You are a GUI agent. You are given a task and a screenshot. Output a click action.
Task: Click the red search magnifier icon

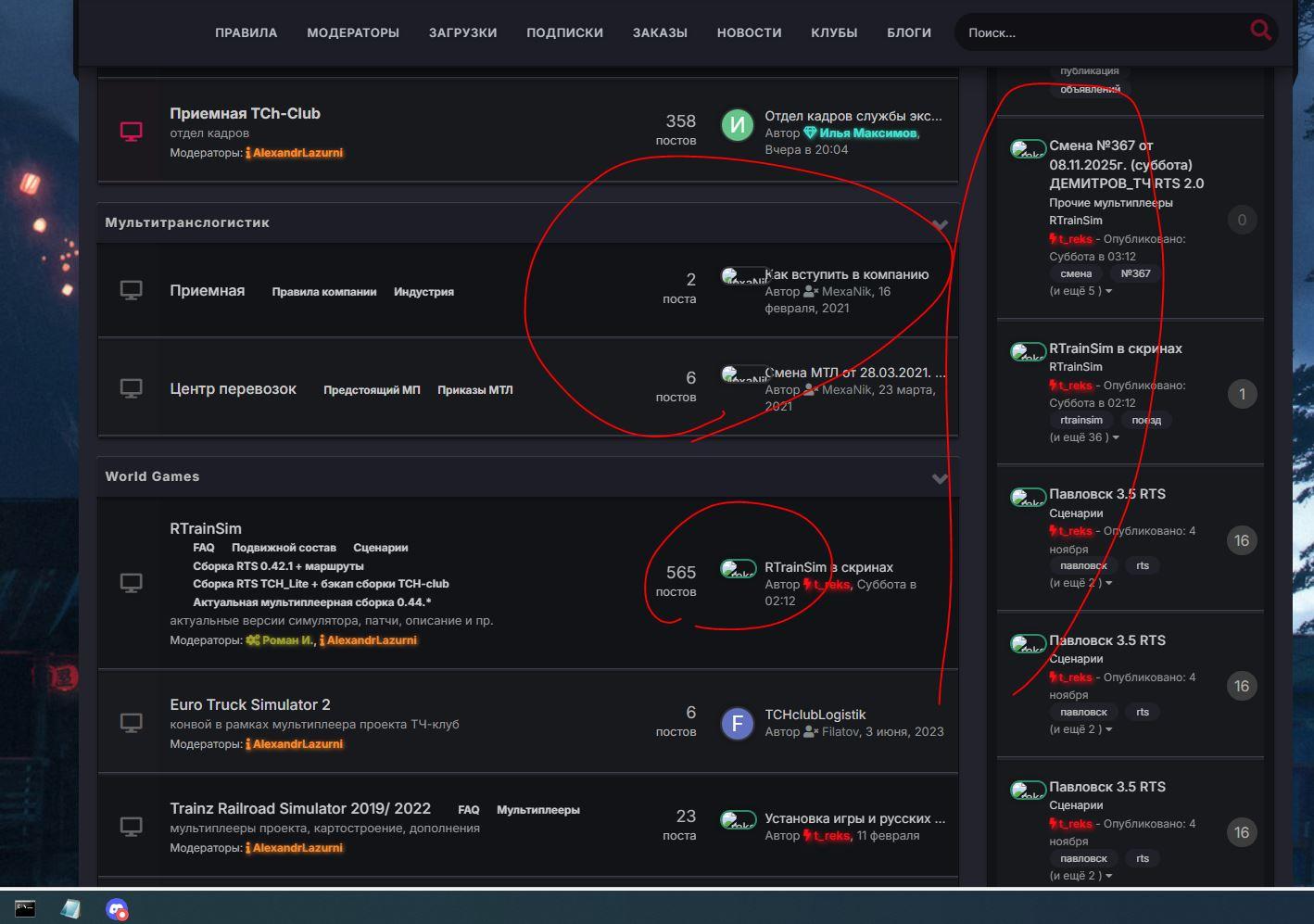(x=1260, y=31)
